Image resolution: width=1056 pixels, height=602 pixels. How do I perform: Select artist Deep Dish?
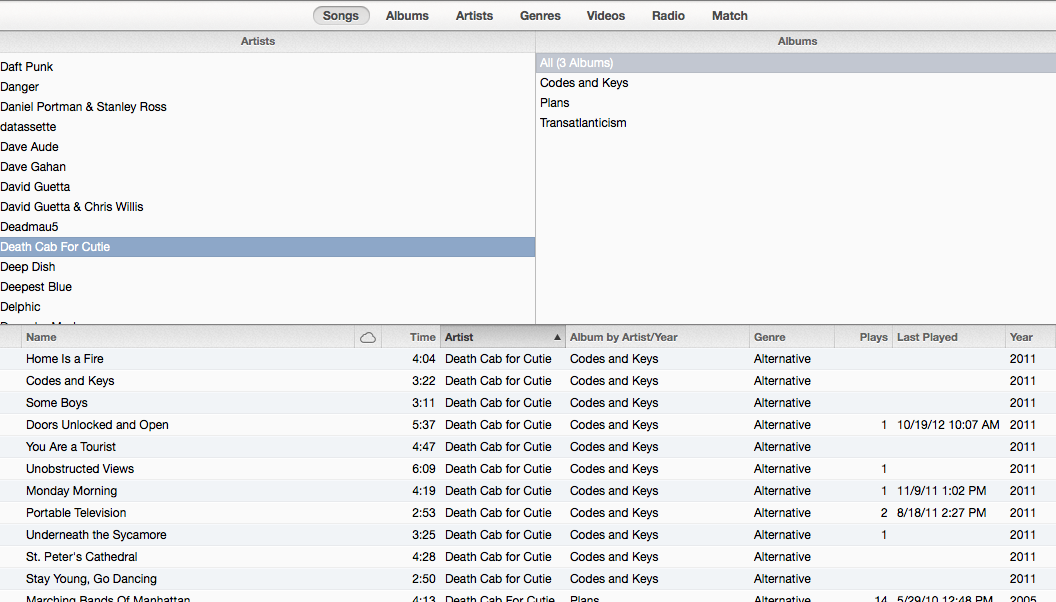click(x=267, y=267)
